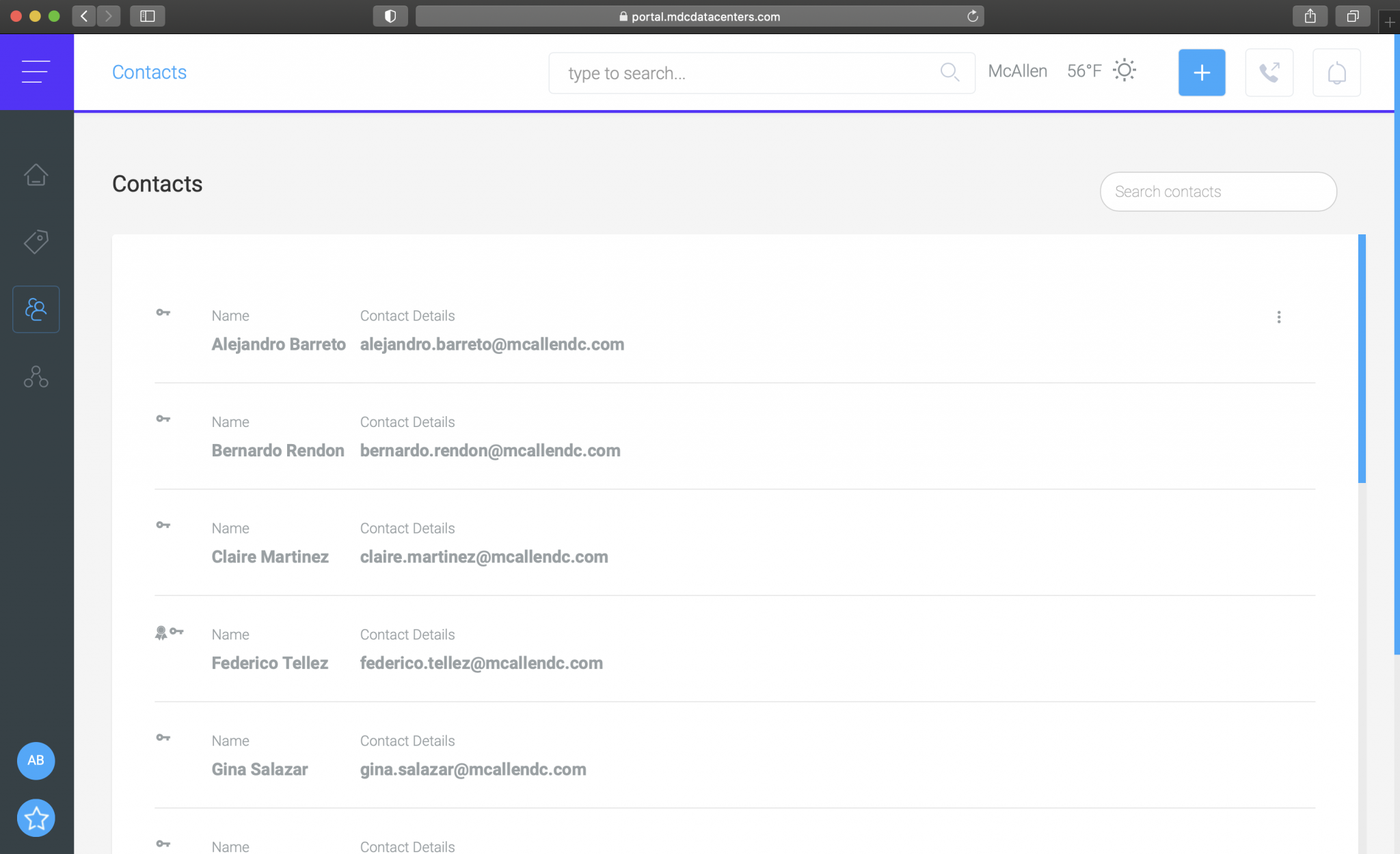The image size is (1400, 854).
Task: Focus the Search contacts field
Action: (x=1217, y=192)
